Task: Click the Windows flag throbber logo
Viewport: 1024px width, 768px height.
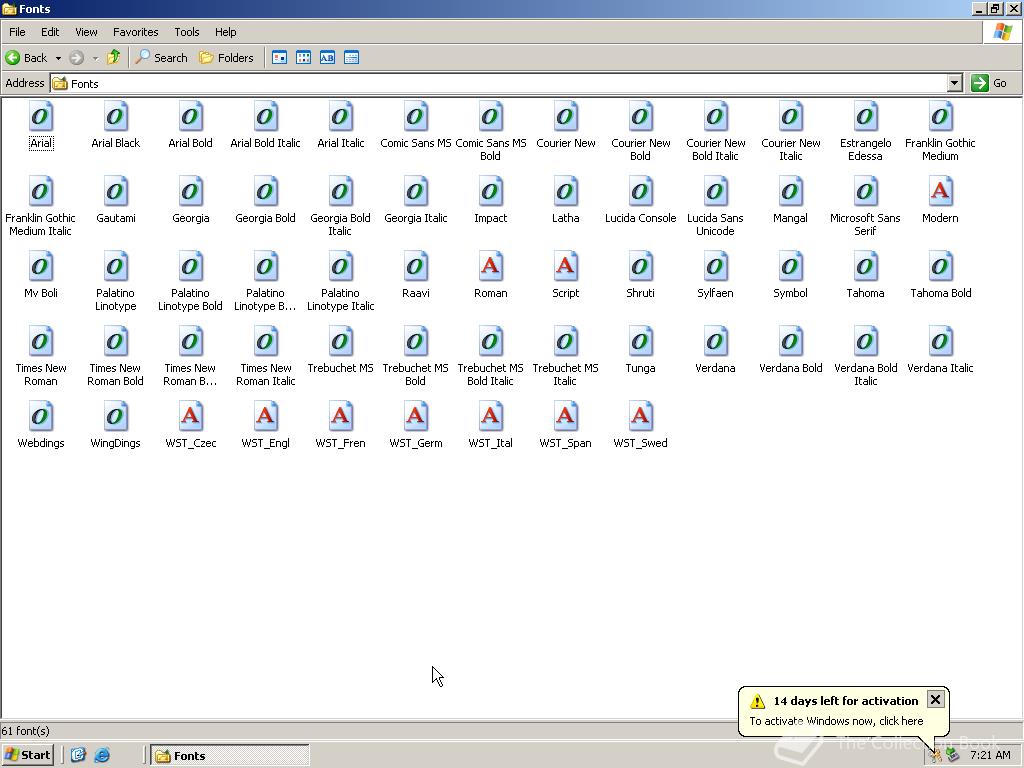Action: (1002, 32)
